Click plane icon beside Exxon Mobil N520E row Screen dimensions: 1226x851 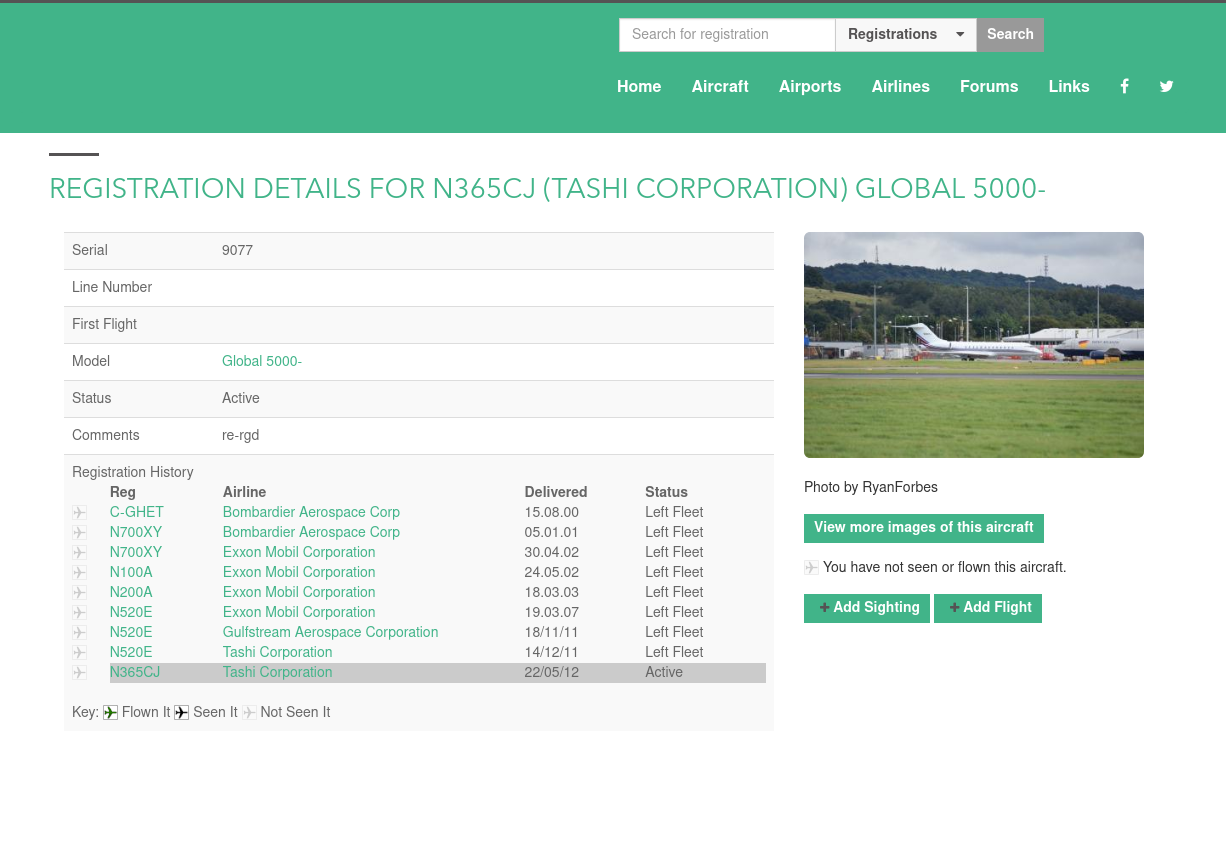(x=79, y=613)
